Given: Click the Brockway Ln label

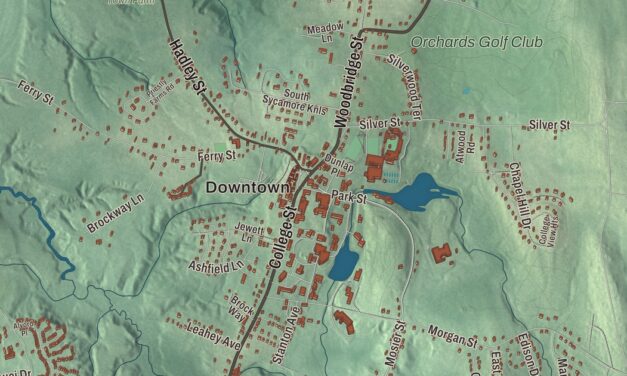Looking at the screenshot, I should pos(115,214).
